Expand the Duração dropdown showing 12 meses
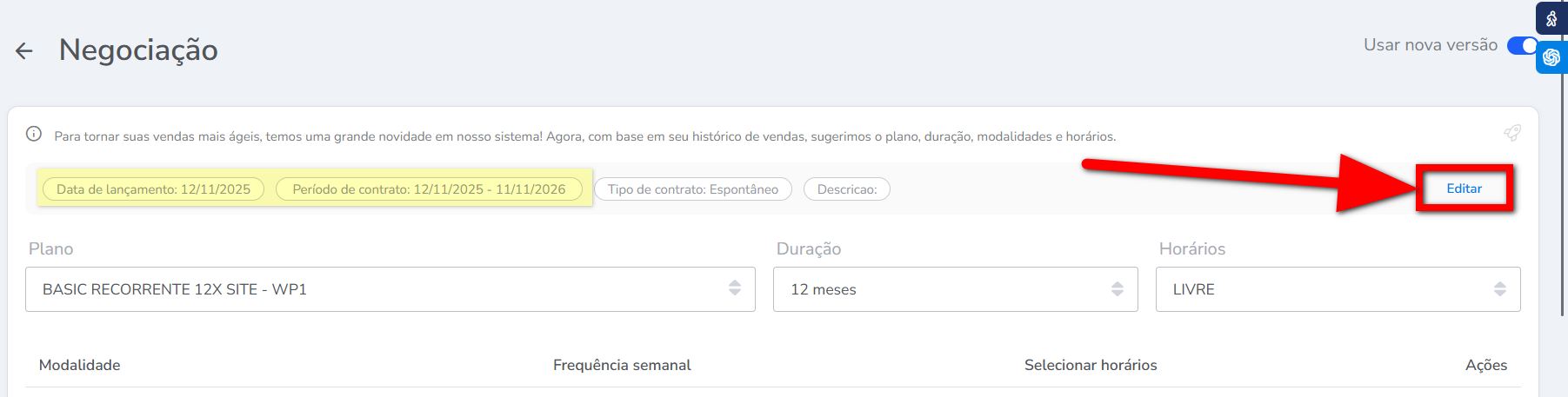Image resolution: width=1568 pixels, height=397 pixels. pos(955,289)
